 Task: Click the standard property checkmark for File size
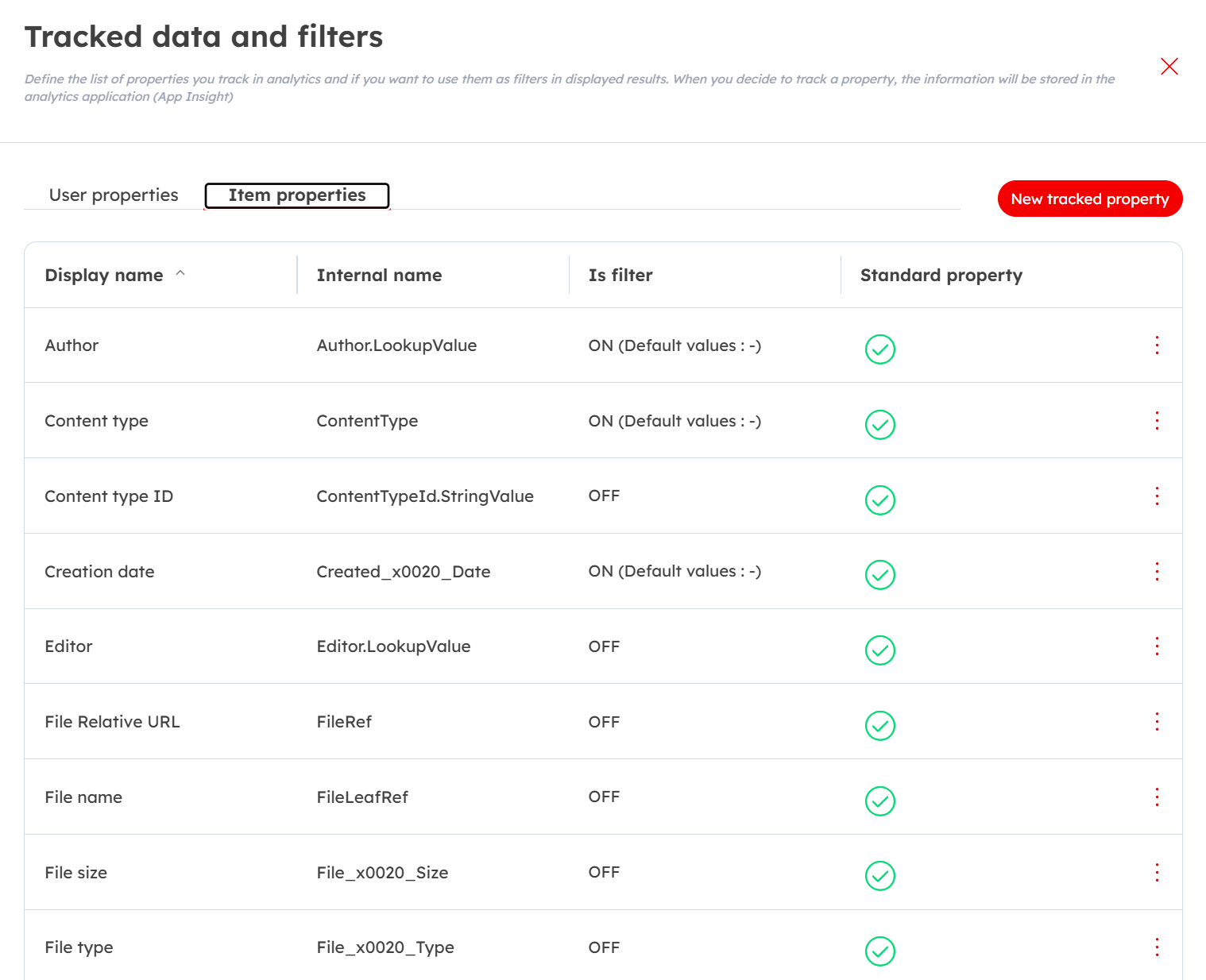click(880, 876)
